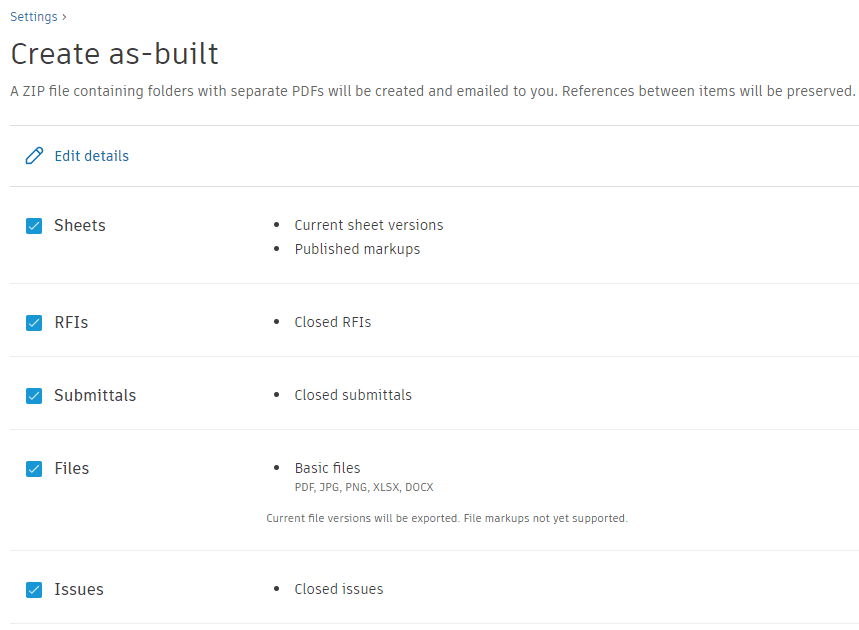Viewport: 859px width, 630px height.
Task: Deselect the Files checkbox
Action: [x=34, y=469]
